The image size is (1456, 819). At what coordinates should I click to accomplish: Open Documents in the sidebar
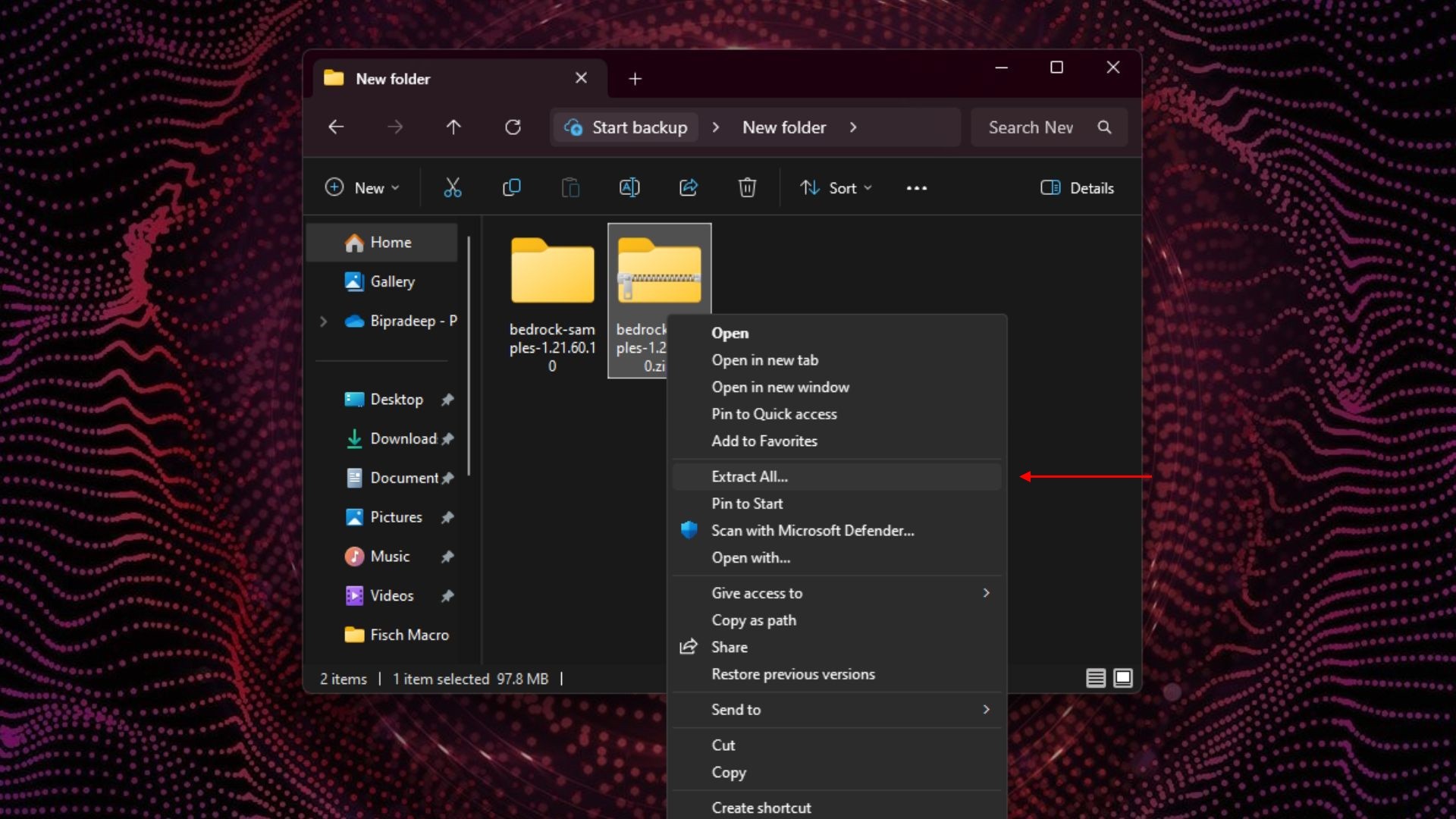click(x=391, y=478)
